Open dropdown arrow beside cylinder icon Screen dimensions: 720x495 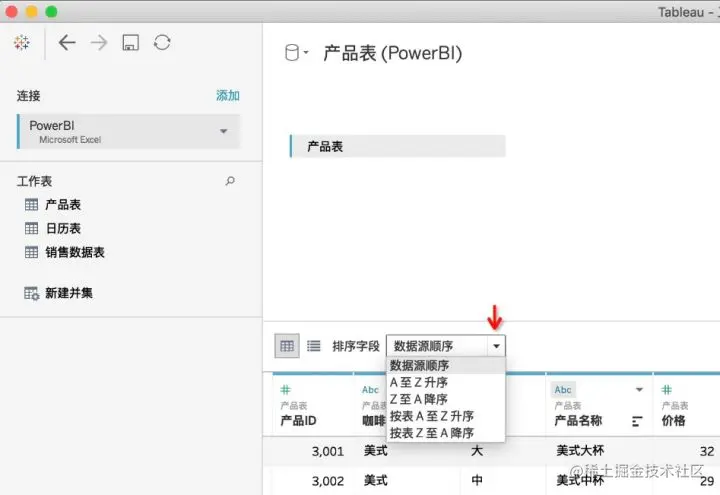click(x=306, y=52)
